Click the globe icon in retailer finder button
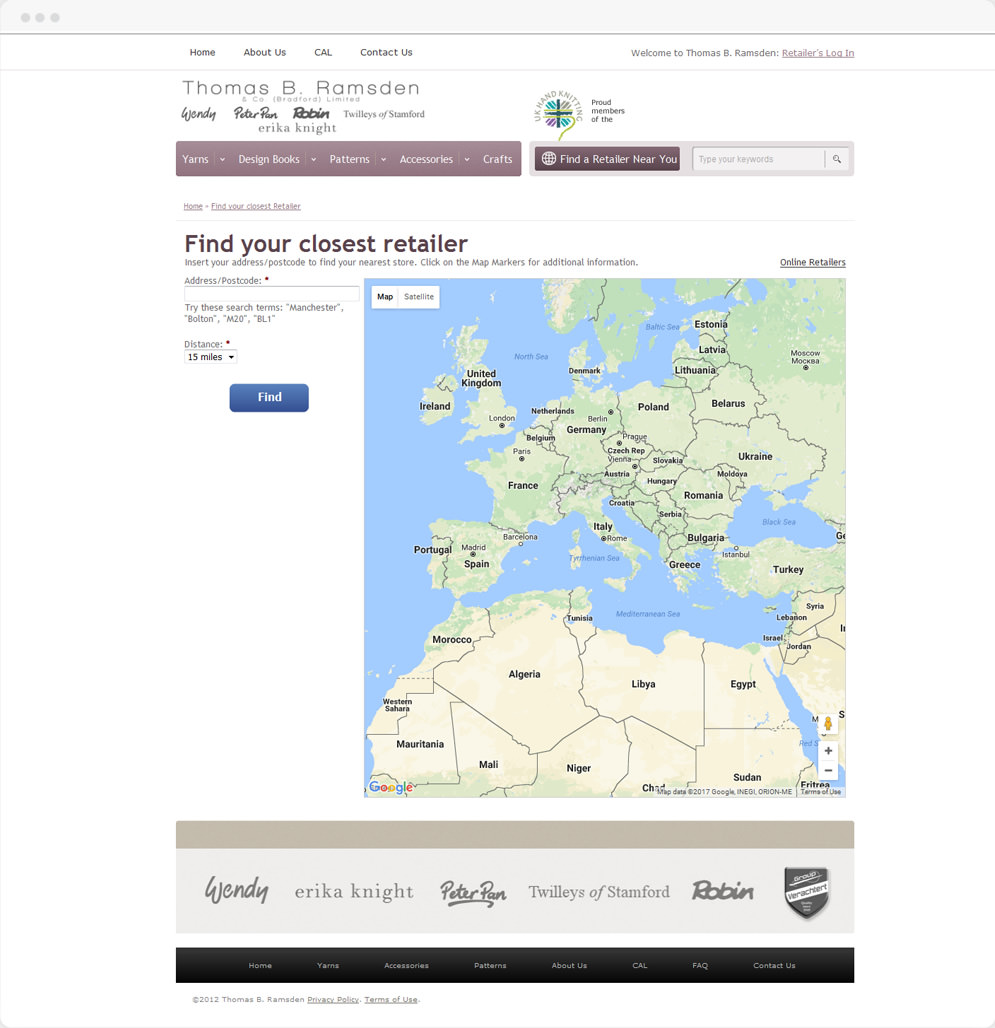 click(x=549, y=159)
